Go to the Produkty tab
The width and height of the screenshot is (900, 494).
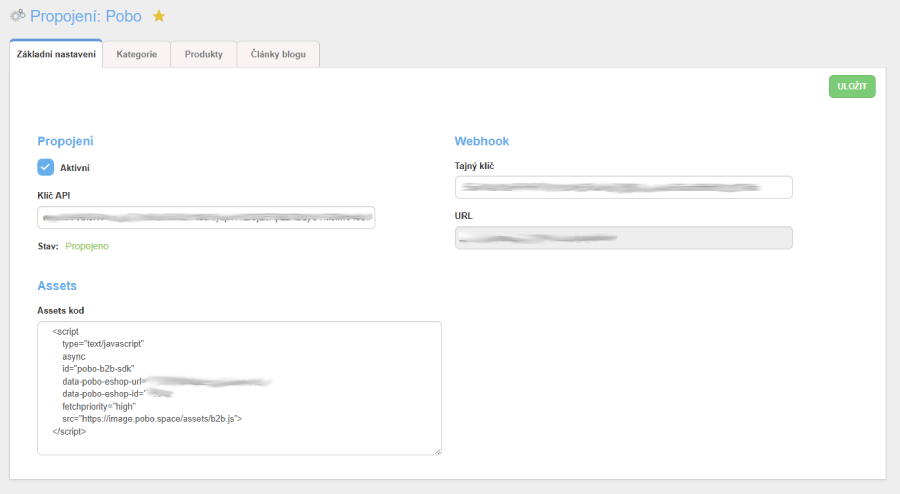(203, 54)
